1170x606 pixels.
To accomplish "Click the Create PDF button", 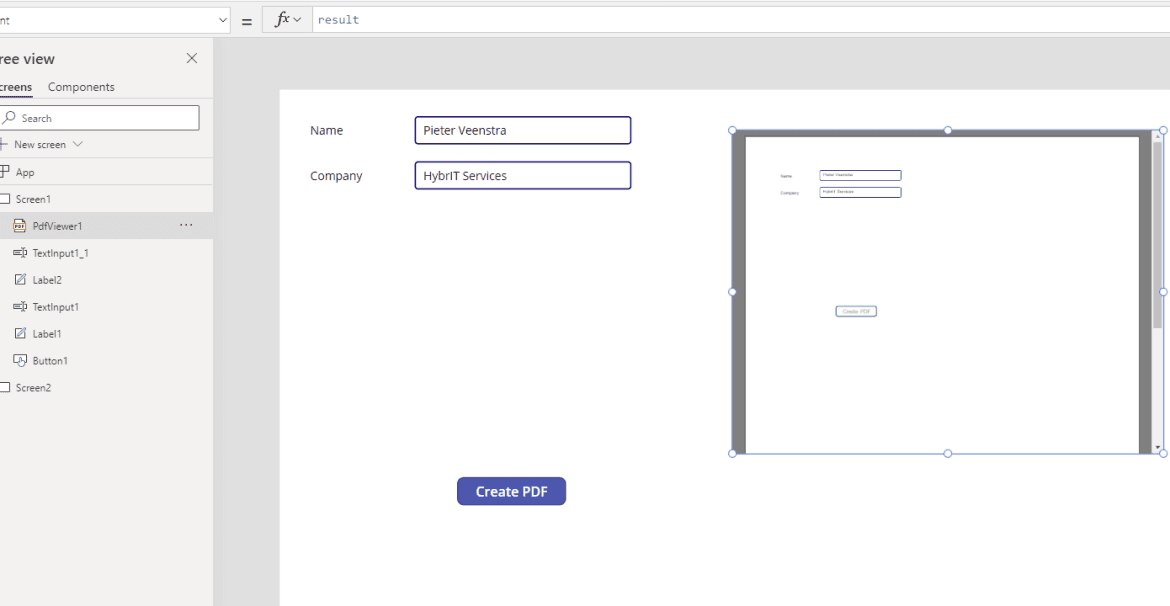I will tap(512, 491).
